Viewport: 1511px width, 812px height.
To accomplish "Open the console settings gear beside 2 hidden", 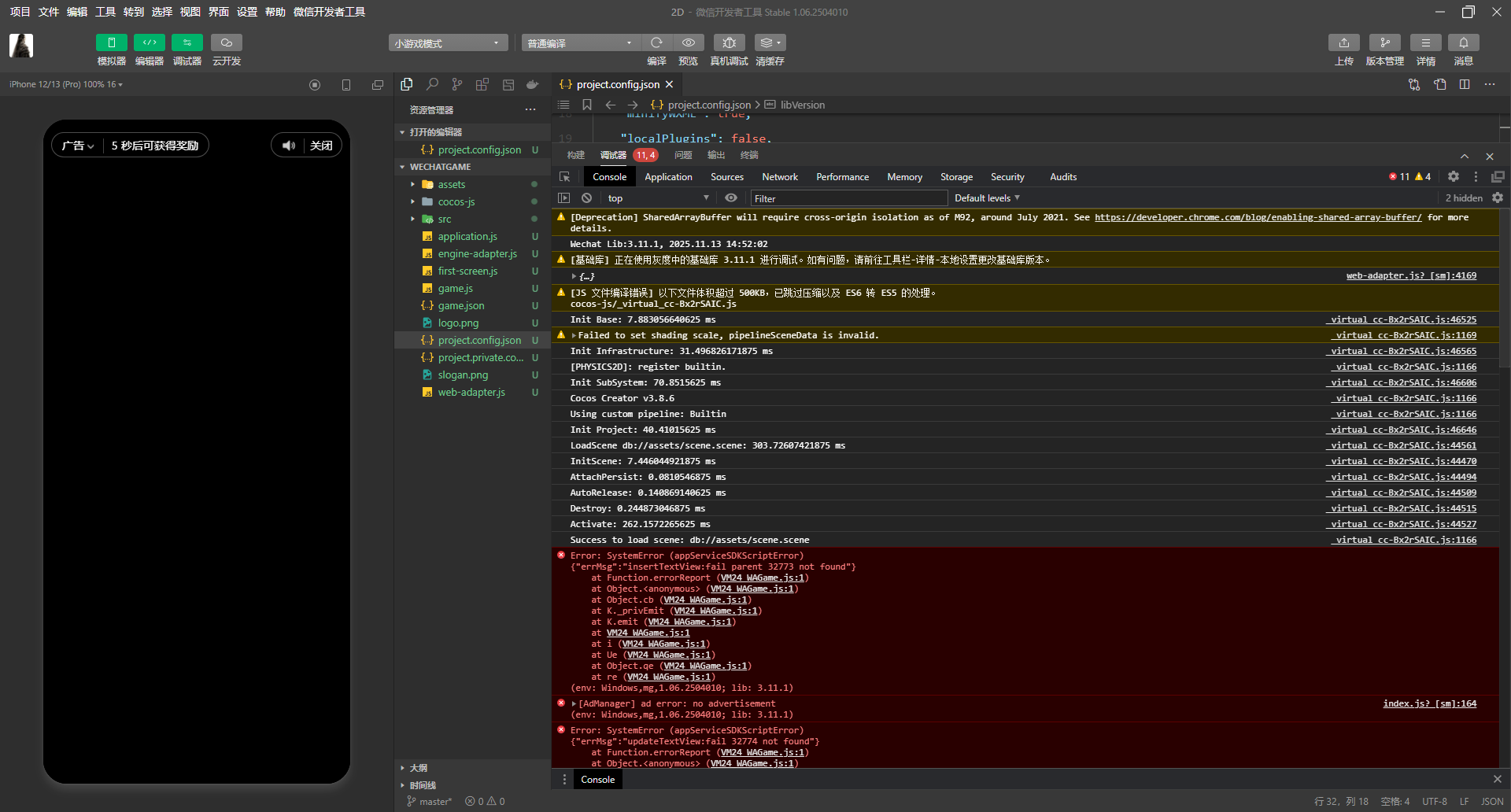I will pos(1498,198).
